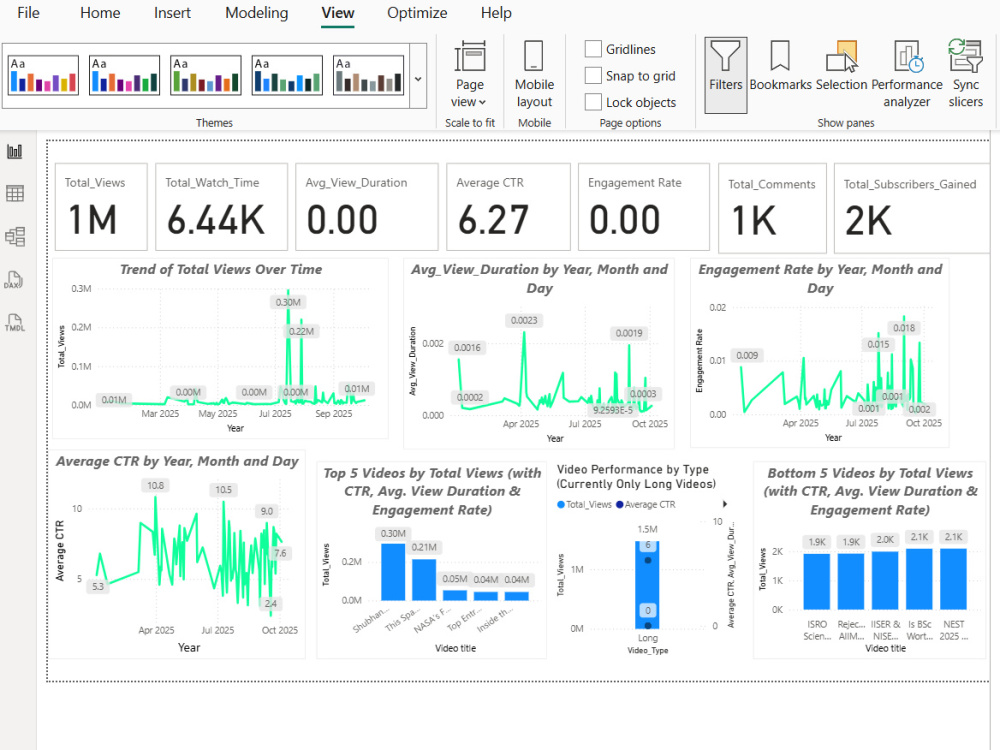Click the NEST 2025 bar in Bottom 5
Screen dimensions: 1000x750
(953, 579)
